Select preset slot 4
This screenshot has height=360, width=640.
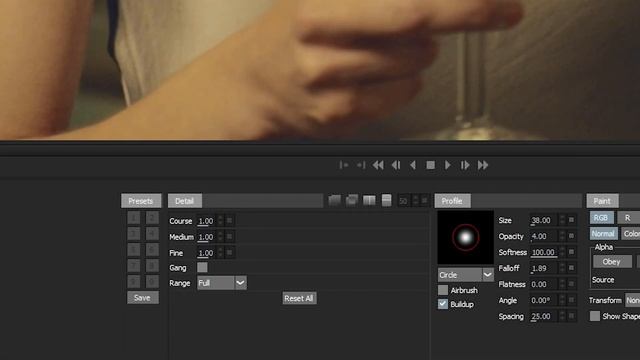tap(152, 233)
